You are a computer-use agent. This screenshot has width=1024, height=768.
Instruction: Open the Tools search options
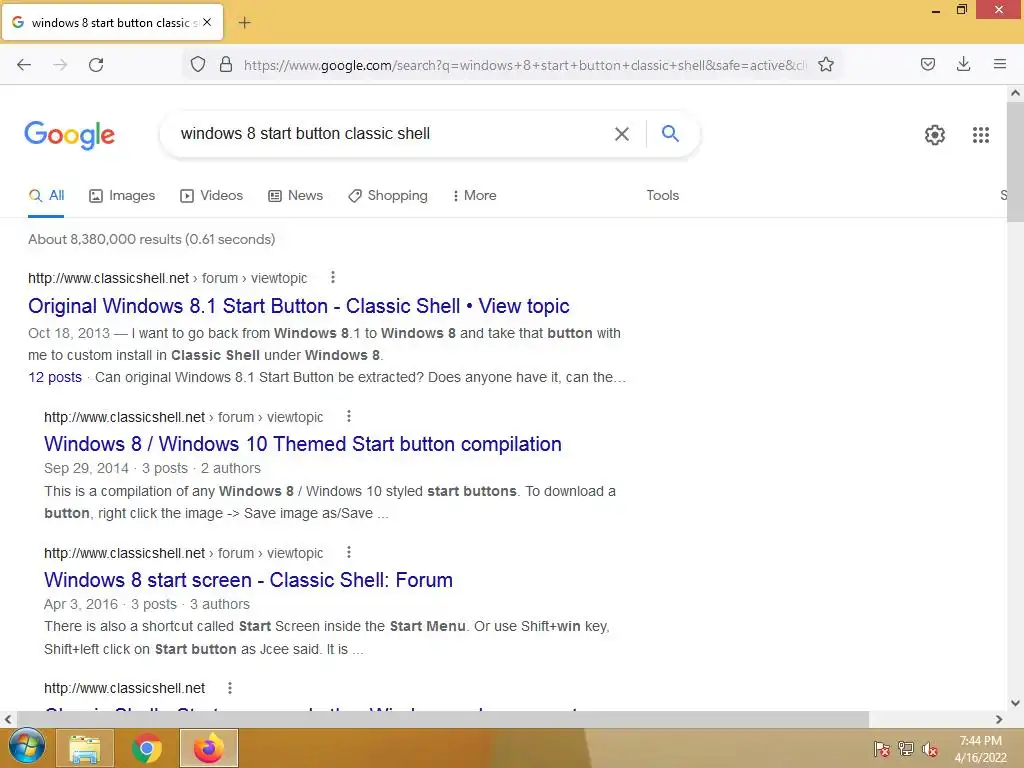[662, 195]
